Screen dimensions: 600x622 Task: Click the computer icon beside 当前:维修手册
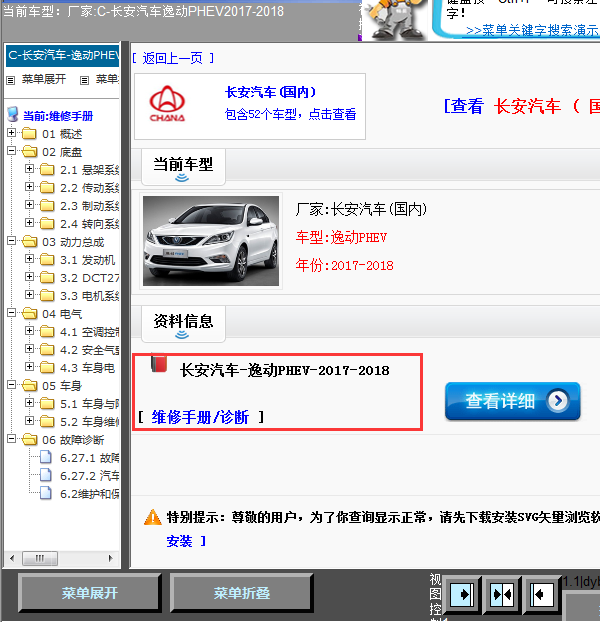[x=13, y=114]
